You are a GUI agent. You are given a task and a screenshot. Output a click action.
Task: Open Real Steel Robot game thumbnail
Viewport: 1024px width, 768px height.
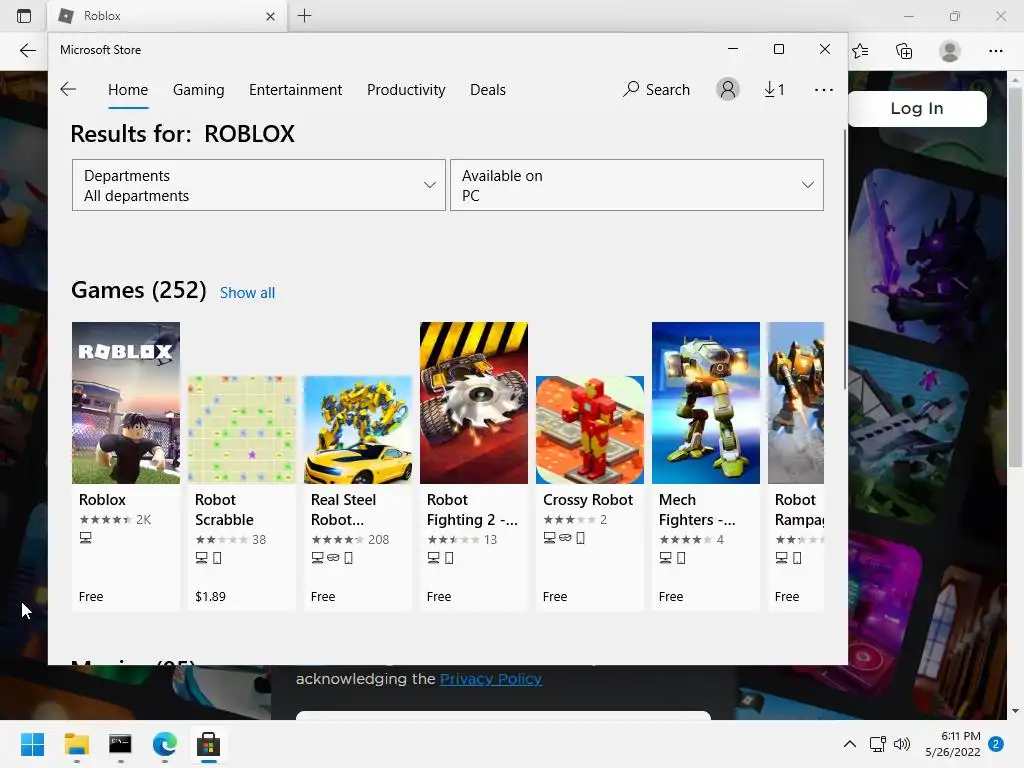tap(358, 430)
